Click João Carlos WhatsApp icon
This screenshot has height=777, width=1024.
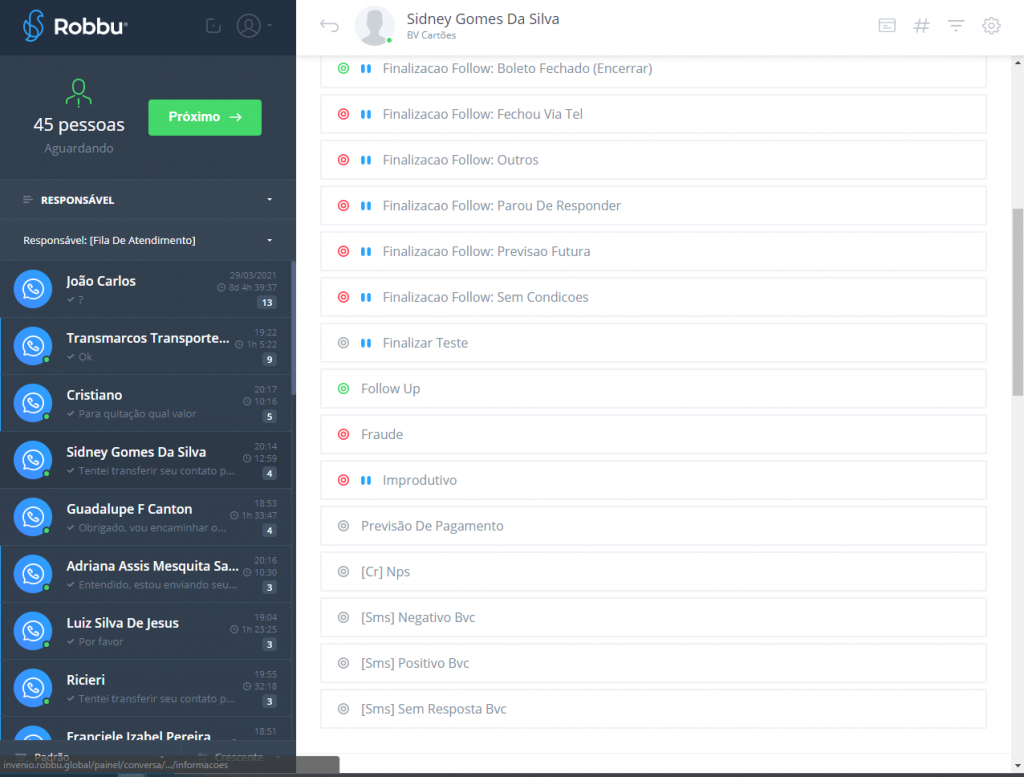pyautogui.click(x=33, y=290)
